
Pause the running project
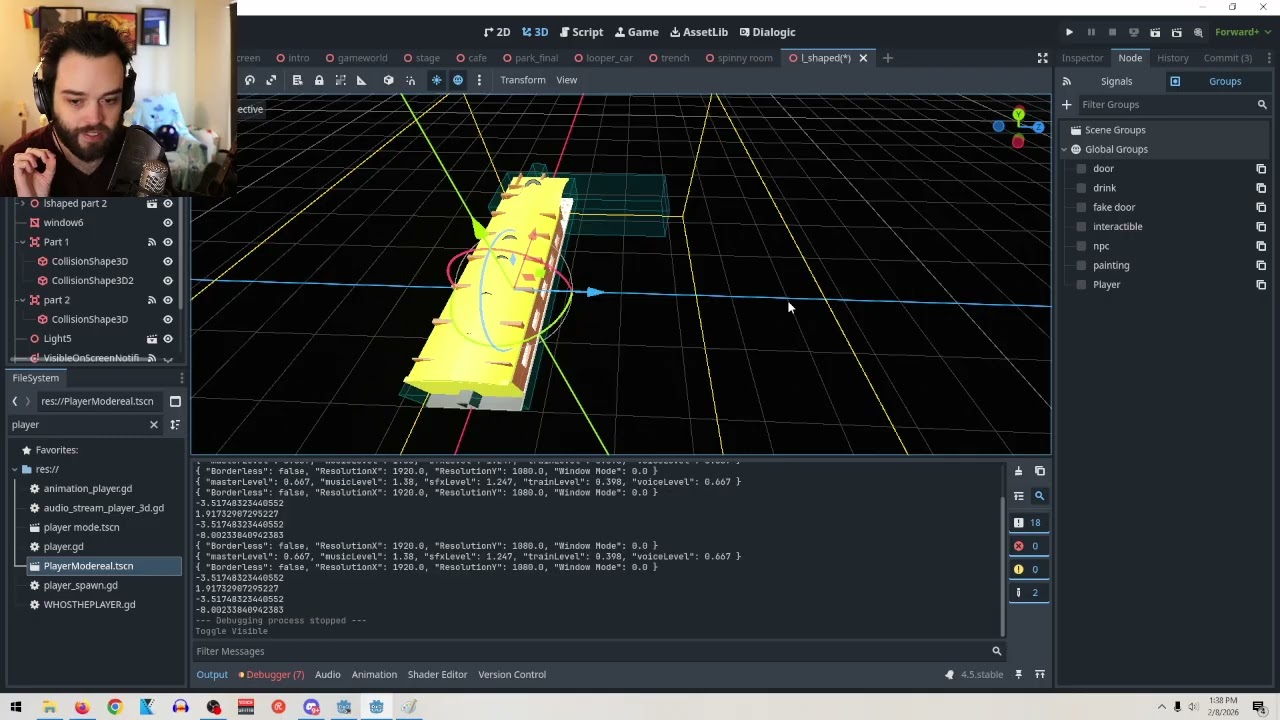click(1091, 32)
